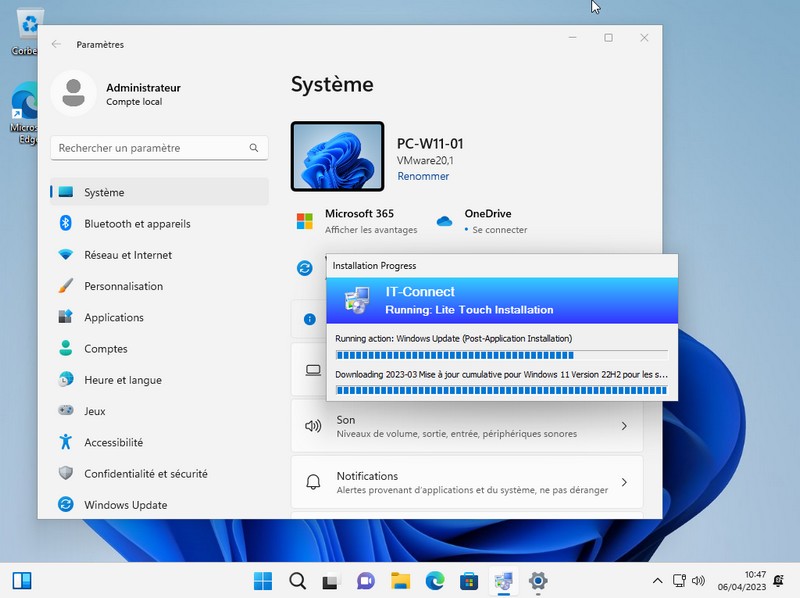Click the Windows Update sidebar icon

tap(65, 504)
